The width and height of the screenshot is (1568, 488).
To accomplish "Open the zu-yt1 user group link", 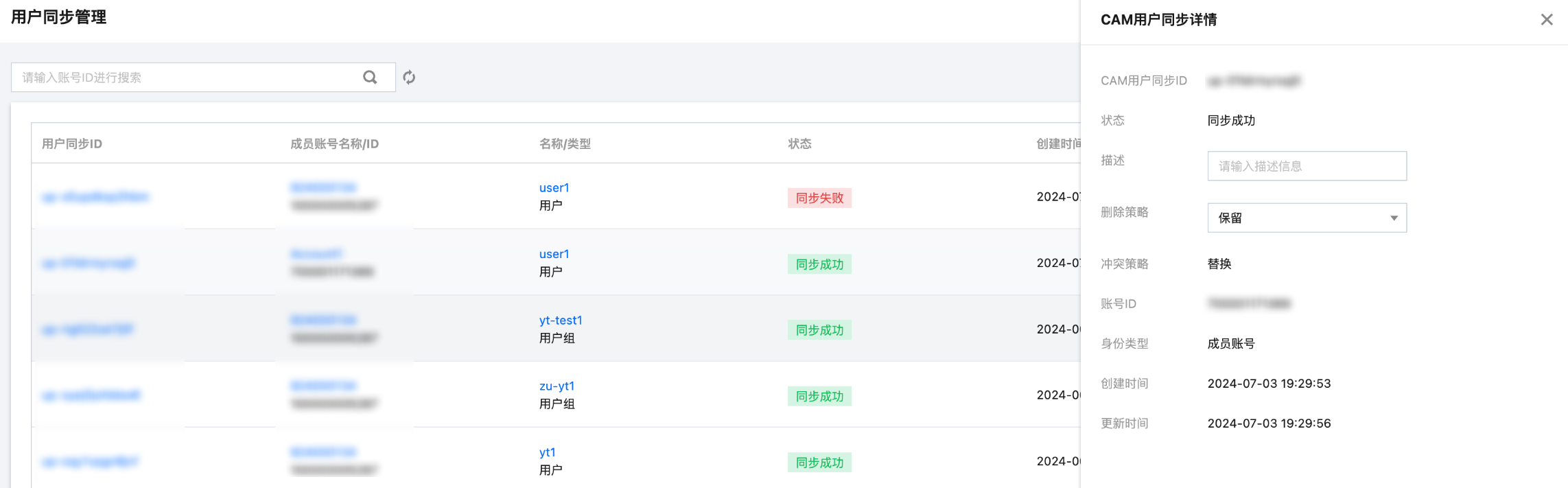I will click(557, 386).
